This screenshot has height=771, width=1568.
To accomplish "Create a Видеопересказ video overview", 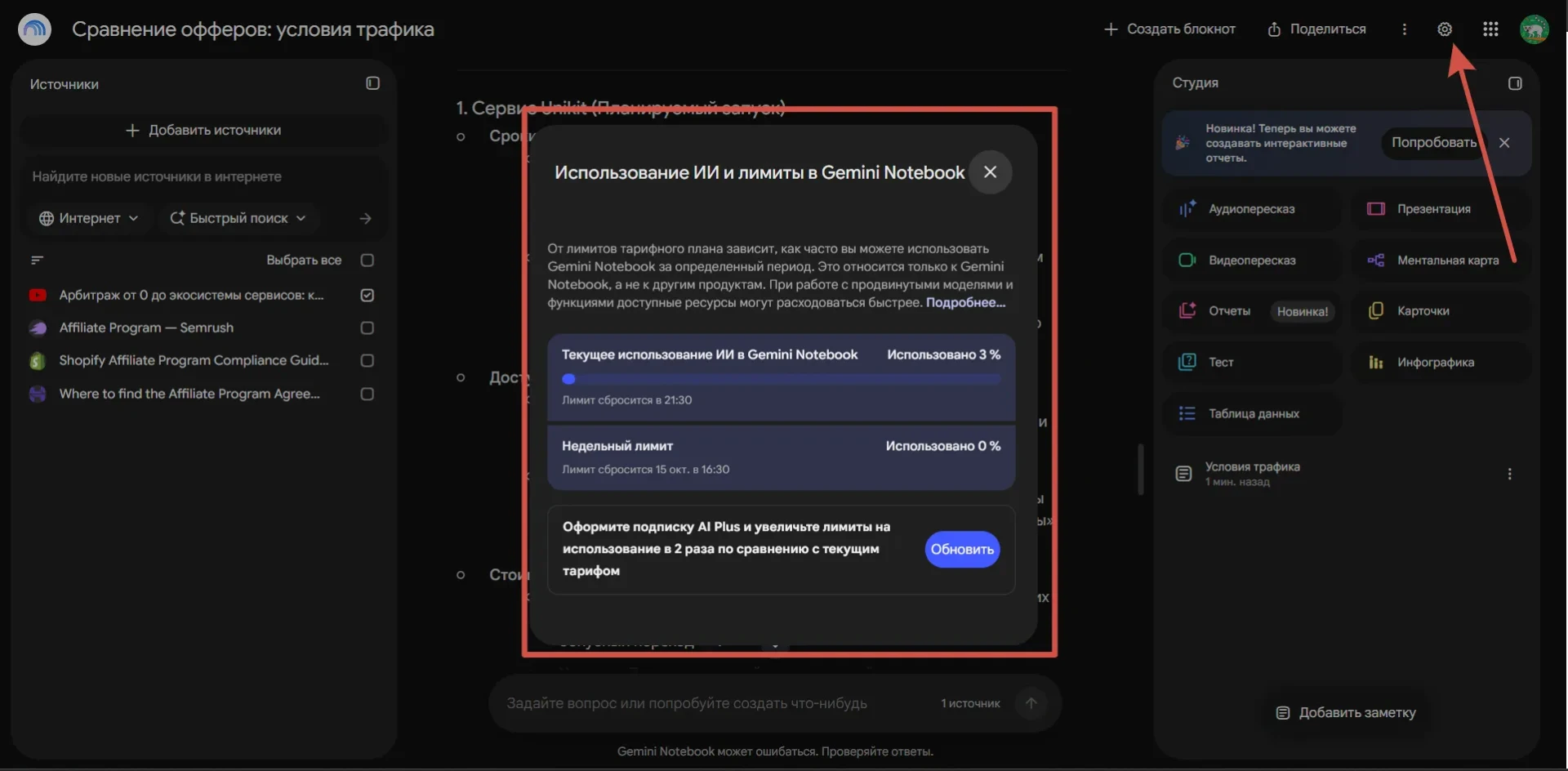I will click(1252, 261).
